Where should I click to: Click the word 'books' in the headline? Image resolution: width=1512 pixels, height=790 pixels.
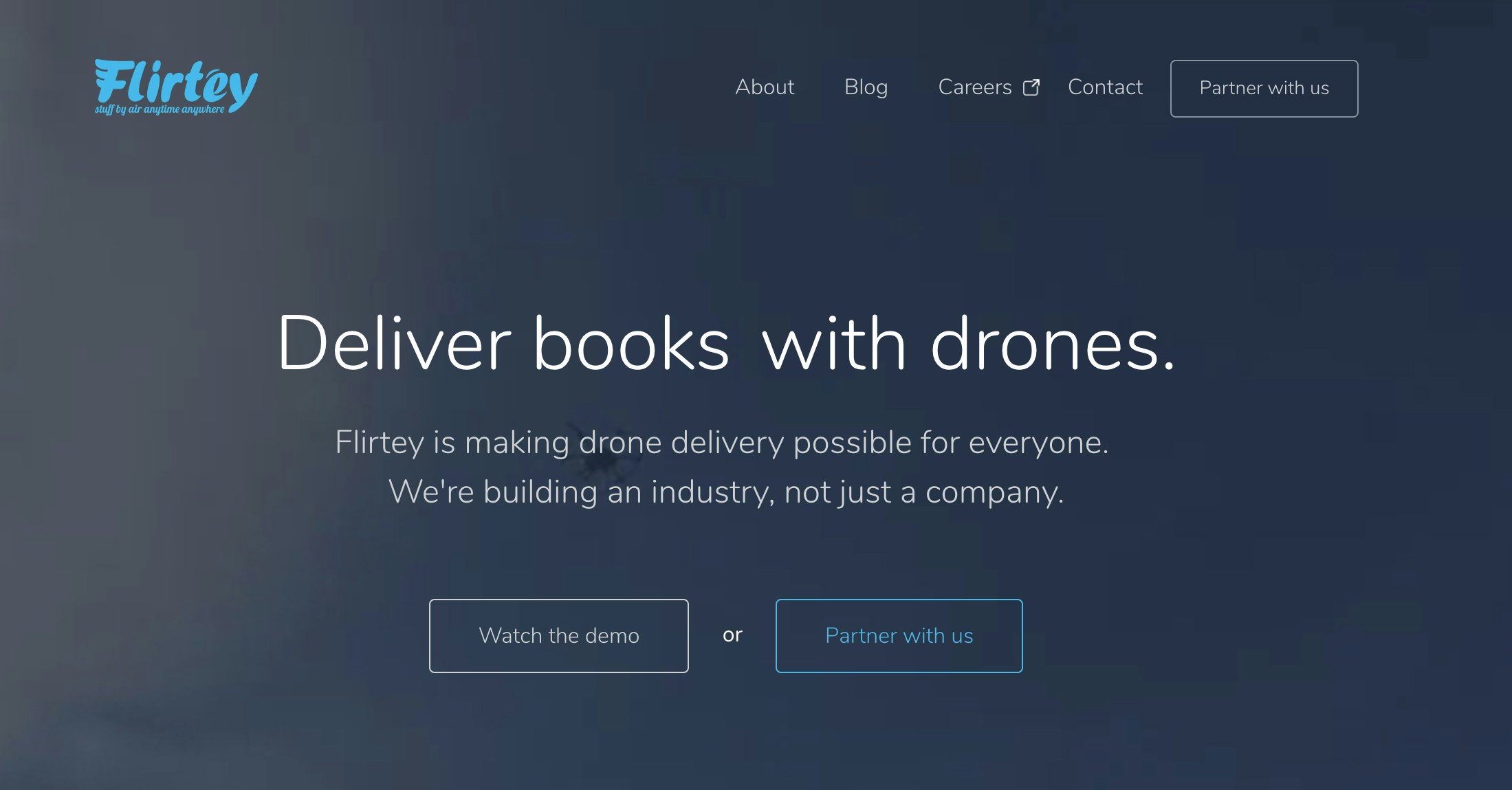(631, 344)
